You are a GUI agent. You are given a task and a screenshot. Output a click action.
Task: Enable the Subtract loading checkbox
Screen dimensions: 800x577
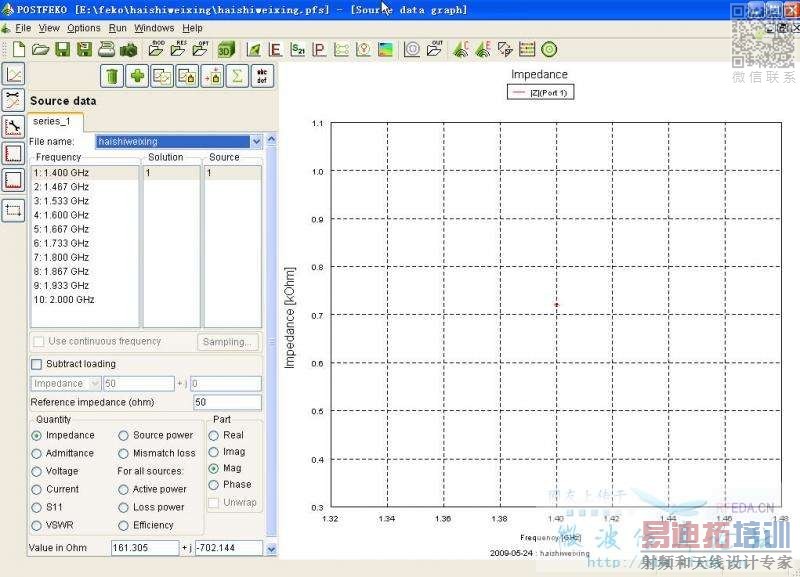click(37, 364)
